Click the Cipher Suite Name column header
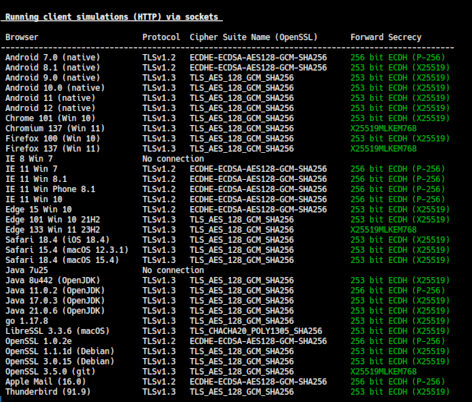Viewport: 472px width, 402px height. coord(254,37)
